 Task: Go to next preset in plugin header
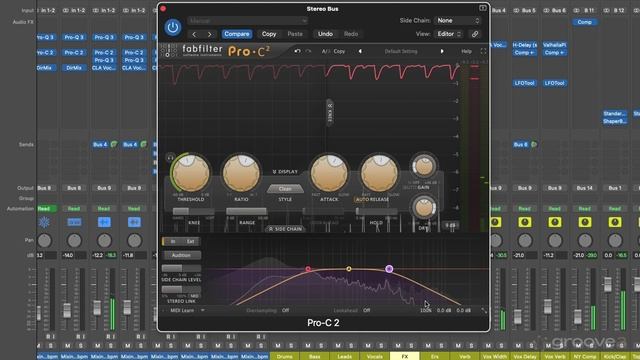[209, 34]
